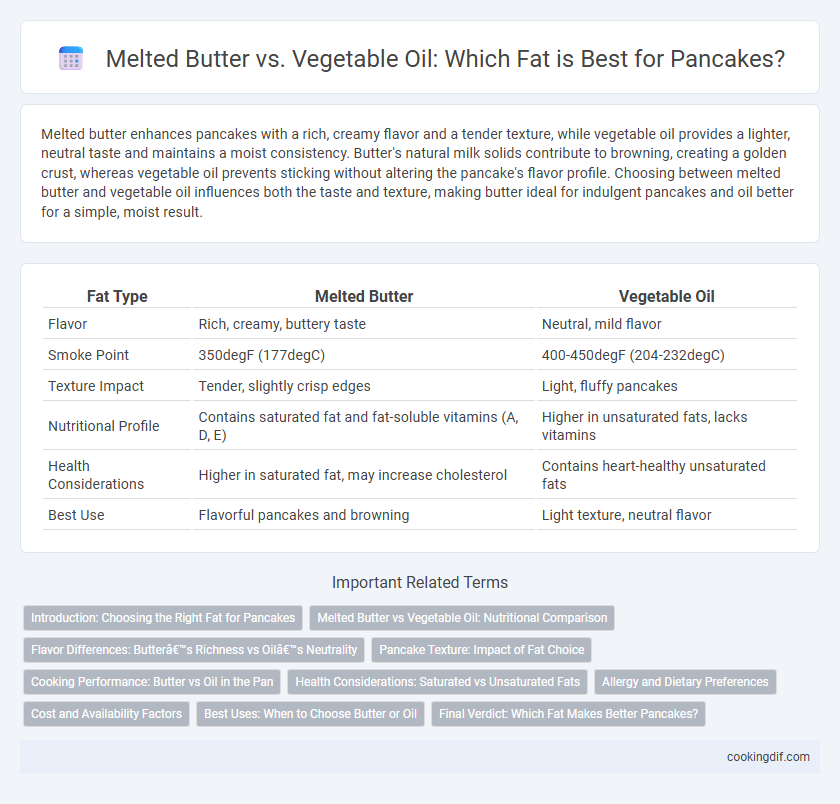Screen dimensions: 840x804
Task: Open the Cooking Performance: Butter vs Oil tag
Action: click(x=152, y=682)
